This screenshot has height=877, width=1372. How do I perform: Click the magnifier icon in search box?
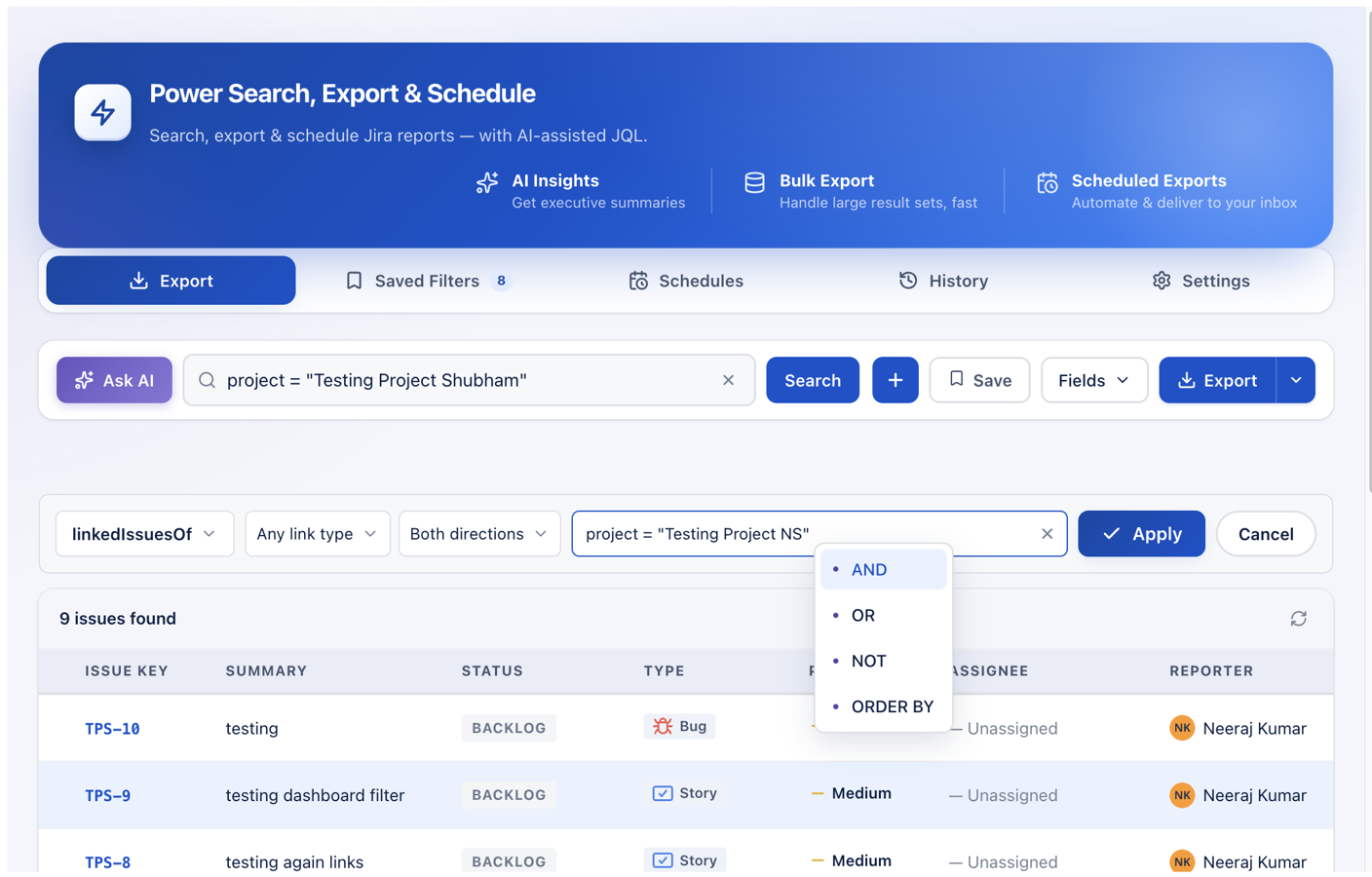pos(207,380)
